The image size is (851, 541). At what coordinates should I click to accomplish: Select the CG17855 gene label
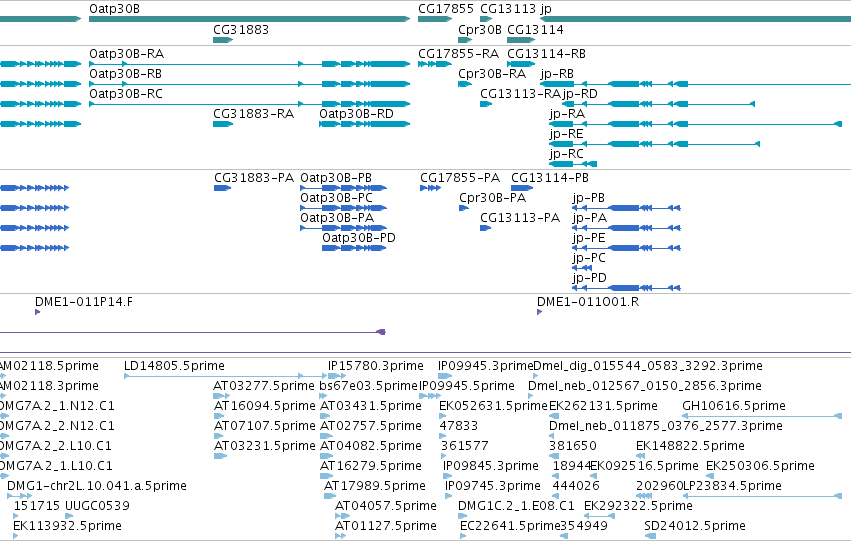point(446,9)
